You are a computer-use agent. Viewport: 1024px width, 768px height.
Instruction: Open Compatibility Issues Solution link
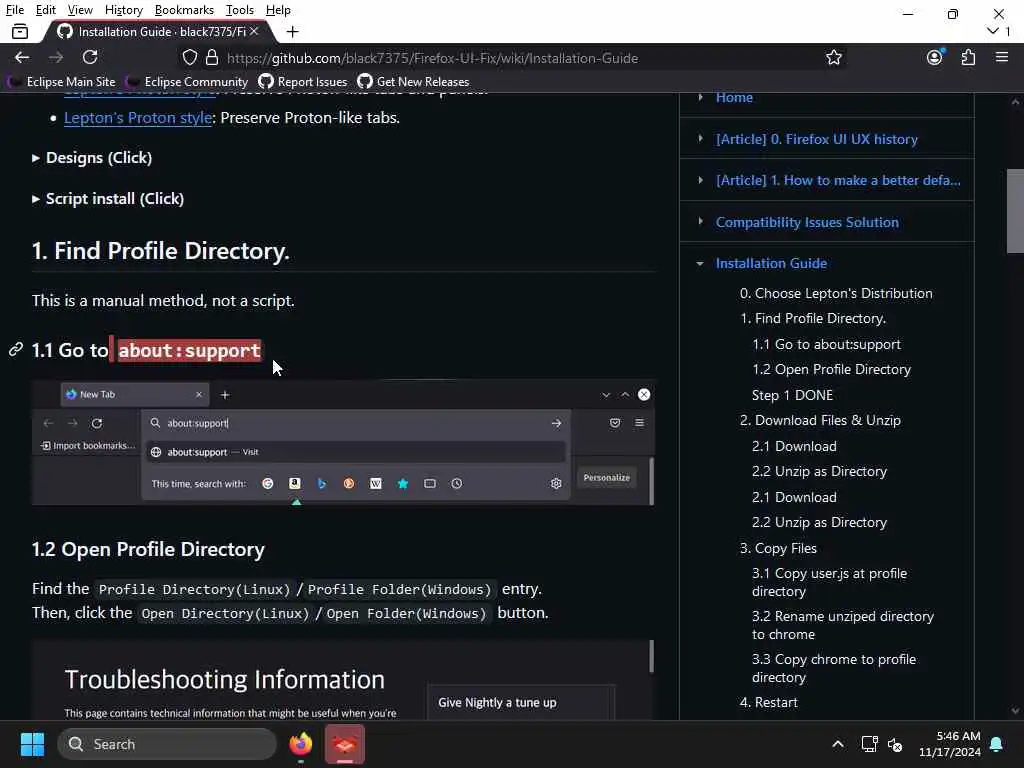(x=807, y=222)
